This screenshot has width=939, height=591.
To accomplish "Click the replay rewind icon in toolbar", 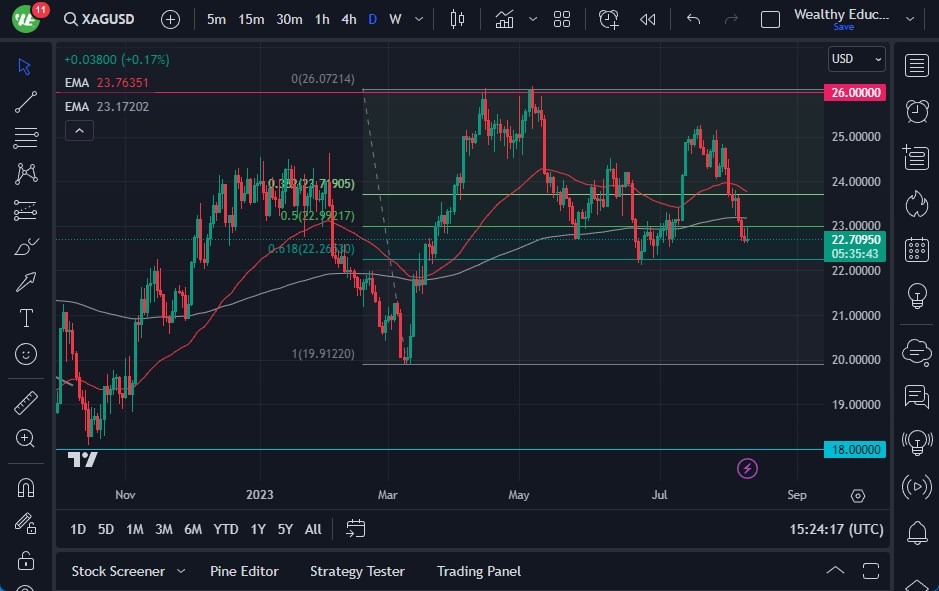I will coord(648,19).
